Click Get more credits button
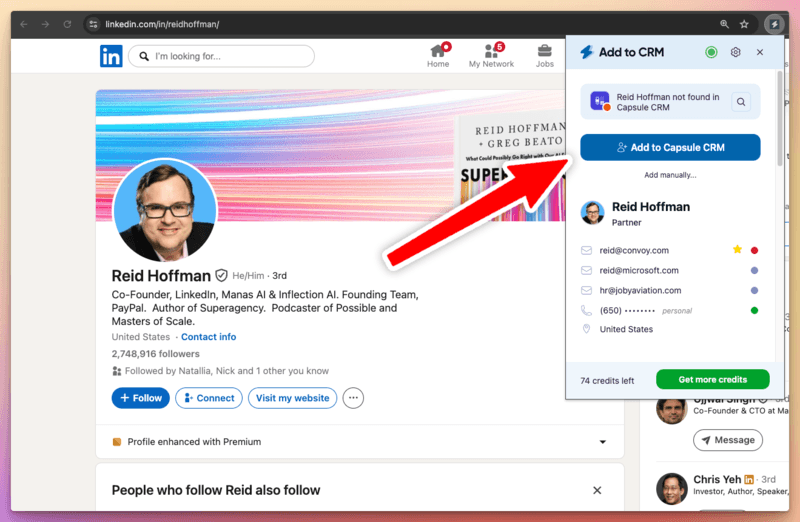Screen dimensions: 800x522 [x=712, y=379]
